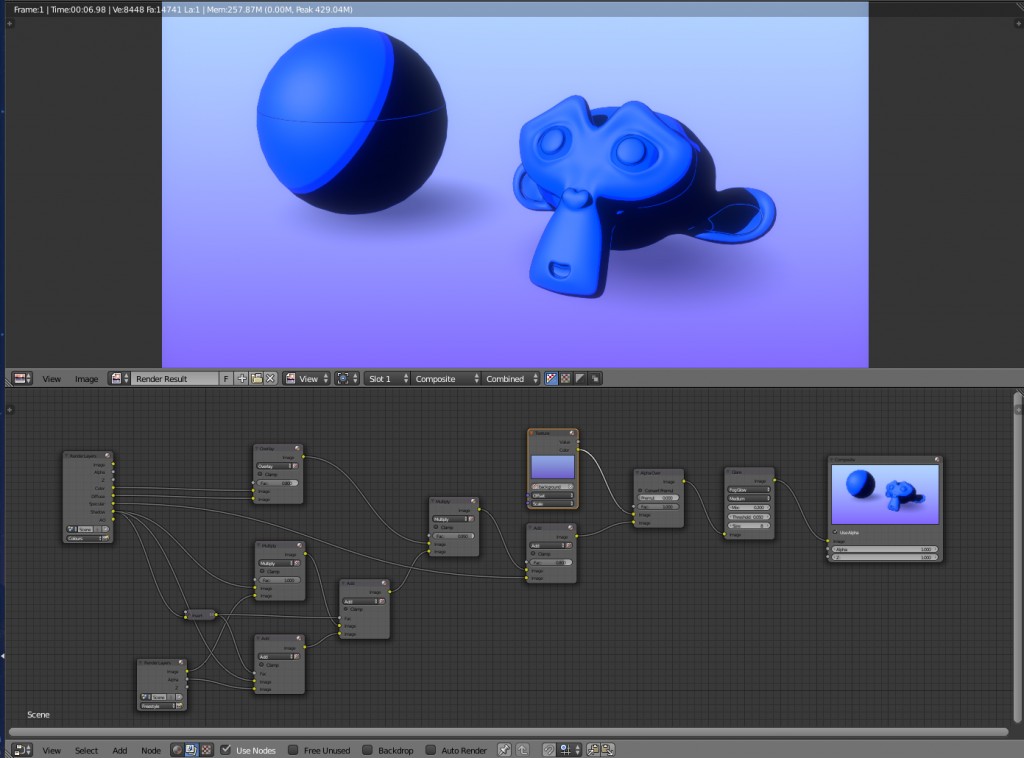Image resolution: width=1024 pixels, height=758 pixels.
Task: Click the color channel display icon
Action: click(x=564, y=378)
